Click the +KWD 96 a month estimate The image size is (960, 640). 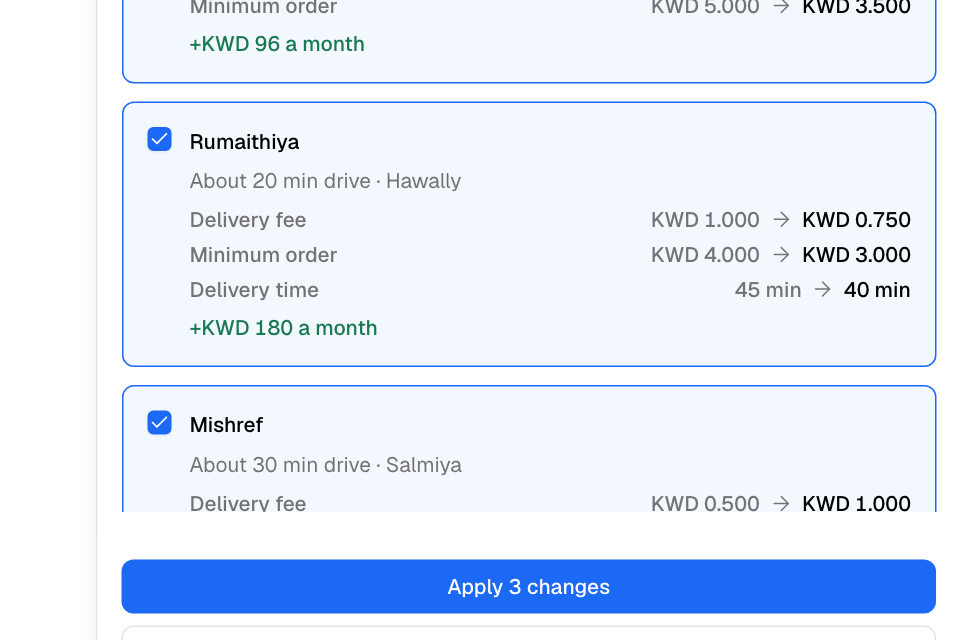pyautogui.click(x=277, y=44)
